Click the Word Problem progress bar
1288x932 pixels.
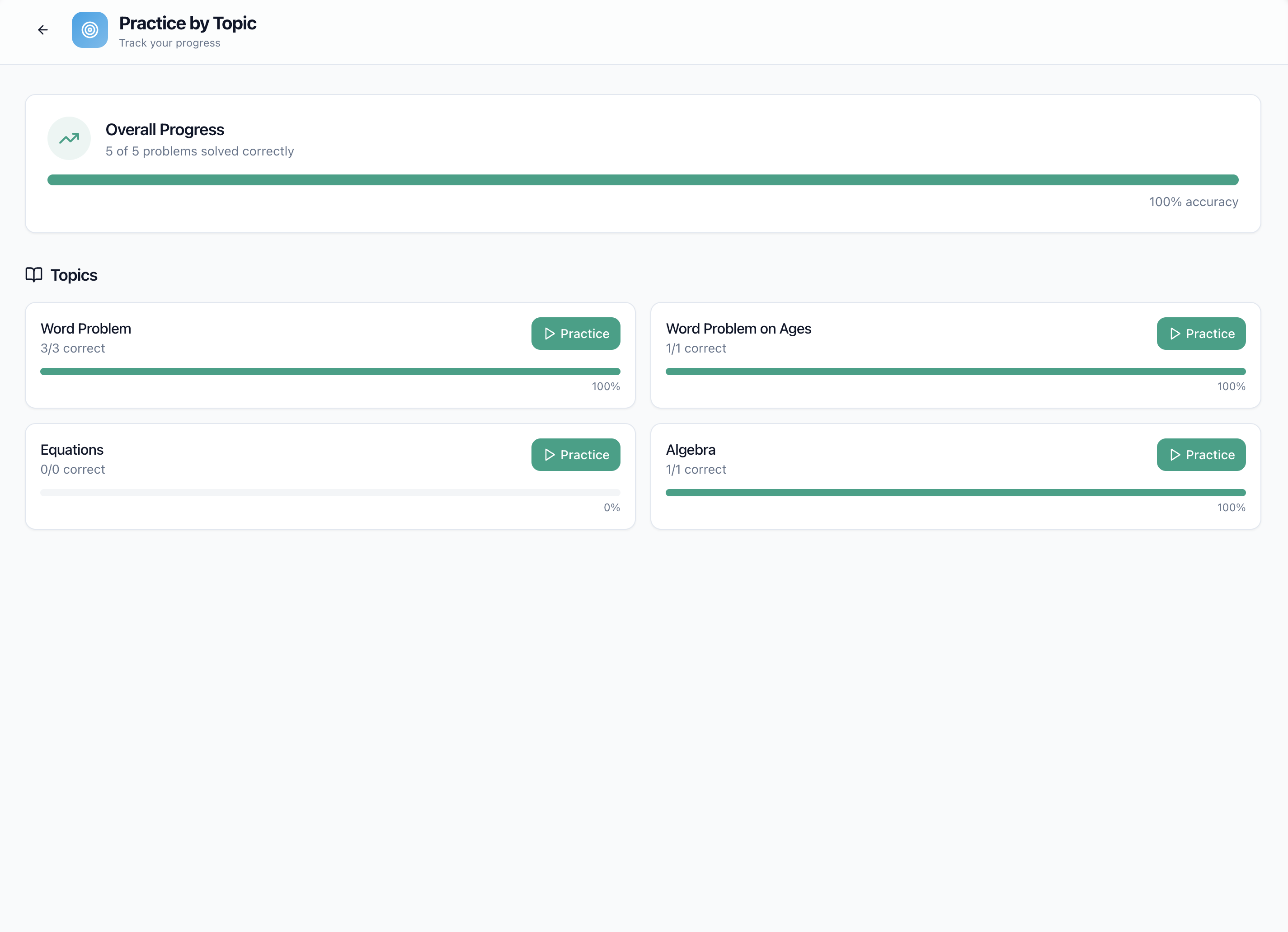point(330,372)
